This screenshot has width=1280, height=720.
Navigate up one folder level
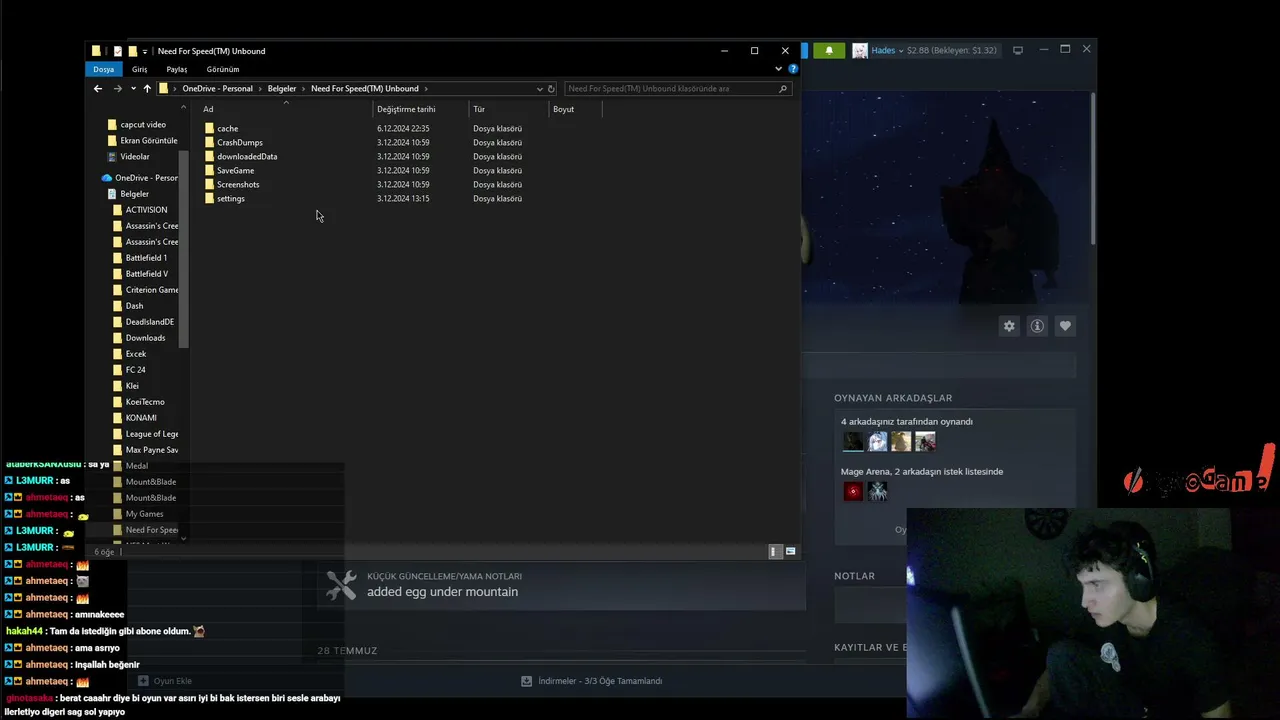pyautogui.click(x=147, y=89)
